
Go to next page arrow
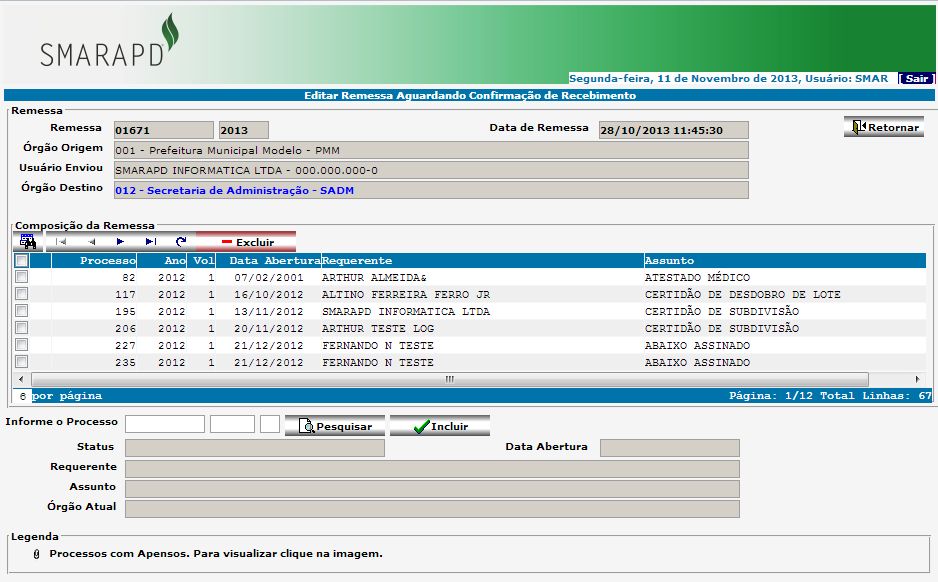click(120, 242)
